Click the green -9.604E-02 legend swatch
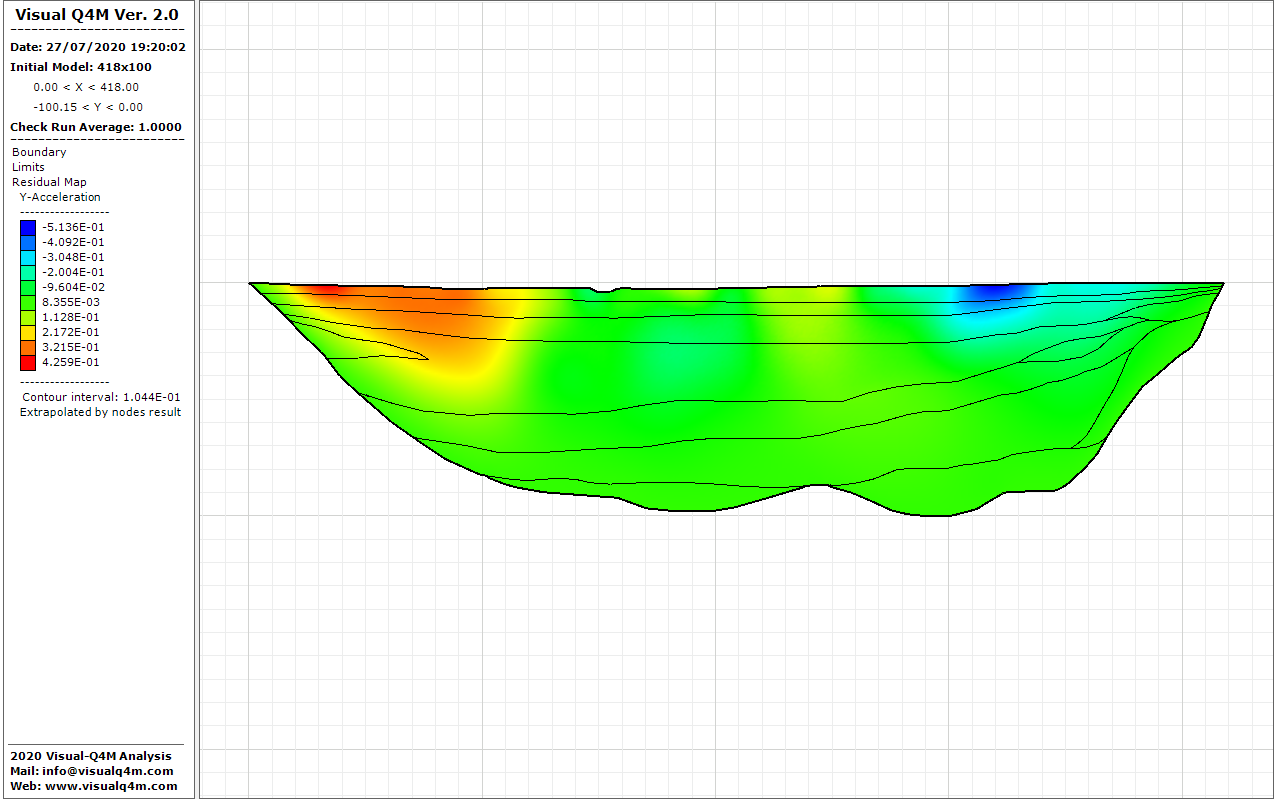The image size is (1274, 799). point(27,287)
